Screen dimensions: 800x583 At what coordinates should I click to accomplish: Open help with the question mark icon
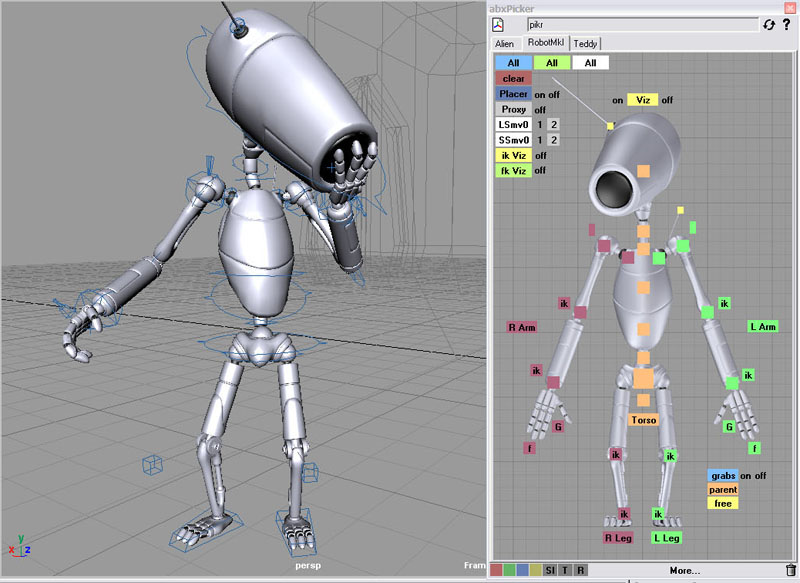[x=786, y=25]
